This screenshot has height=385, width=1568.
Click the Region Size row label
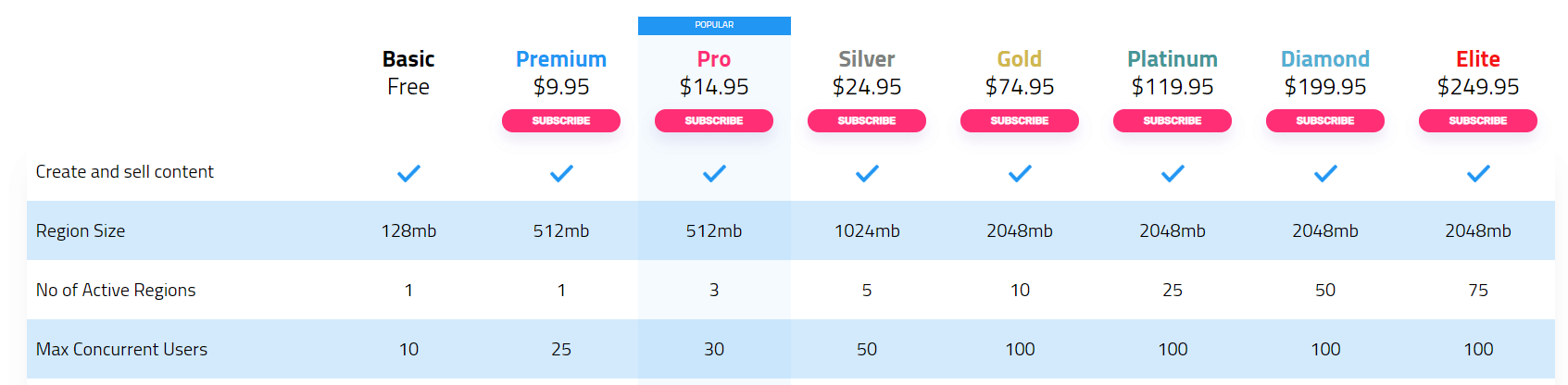point(81,231)
